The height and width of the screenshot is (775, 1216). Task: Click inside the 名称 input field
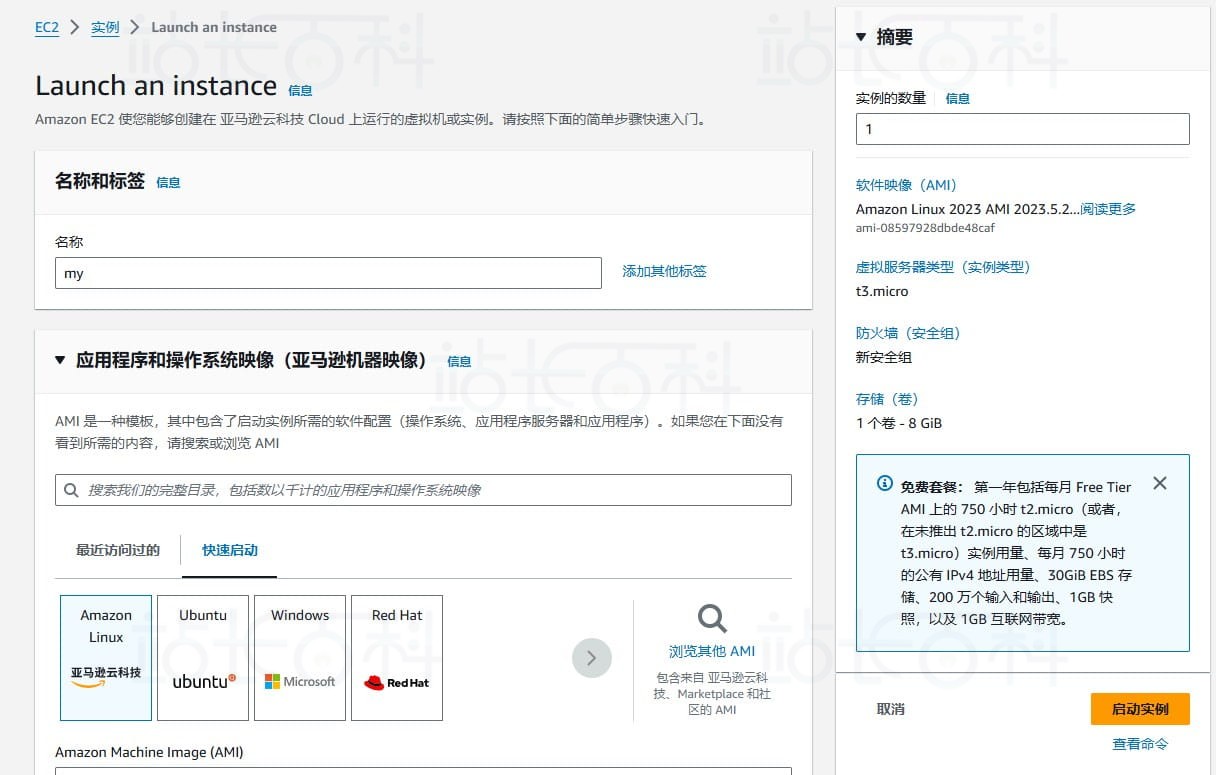pyautogui.click(x=328, y=273)
